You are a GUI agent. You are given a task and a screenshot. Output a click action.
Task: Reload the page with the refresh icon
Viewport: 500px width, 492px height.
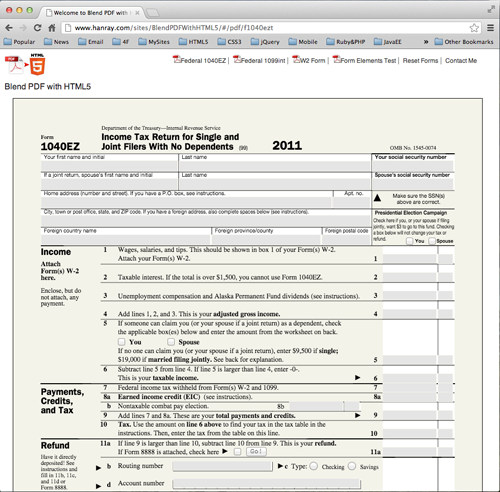(37, 28)
